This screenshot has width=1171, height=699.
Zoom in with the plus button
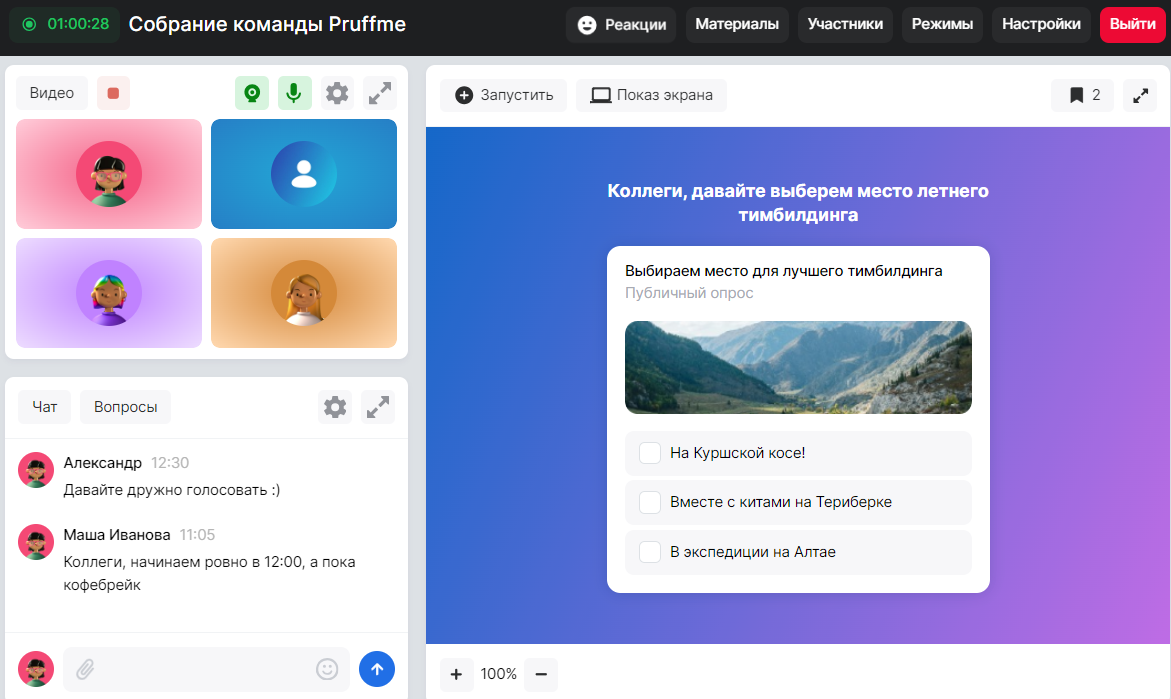(x=456, y=674)
